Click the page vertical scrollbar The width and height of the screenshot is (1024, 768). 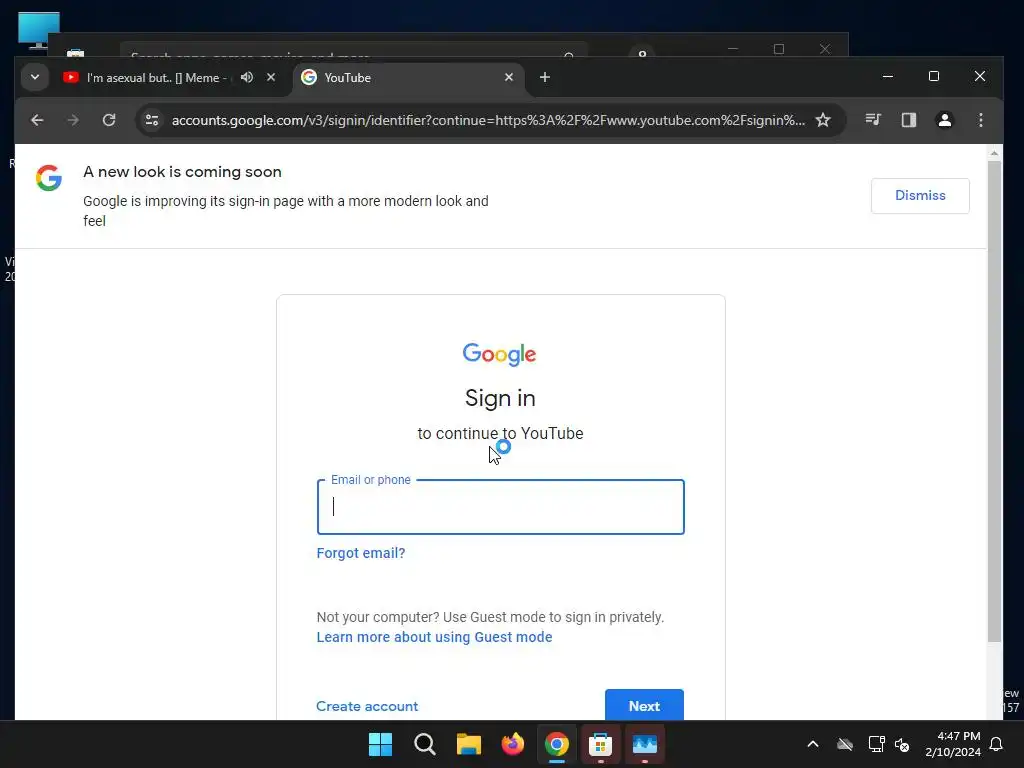(x=994, y=402)
